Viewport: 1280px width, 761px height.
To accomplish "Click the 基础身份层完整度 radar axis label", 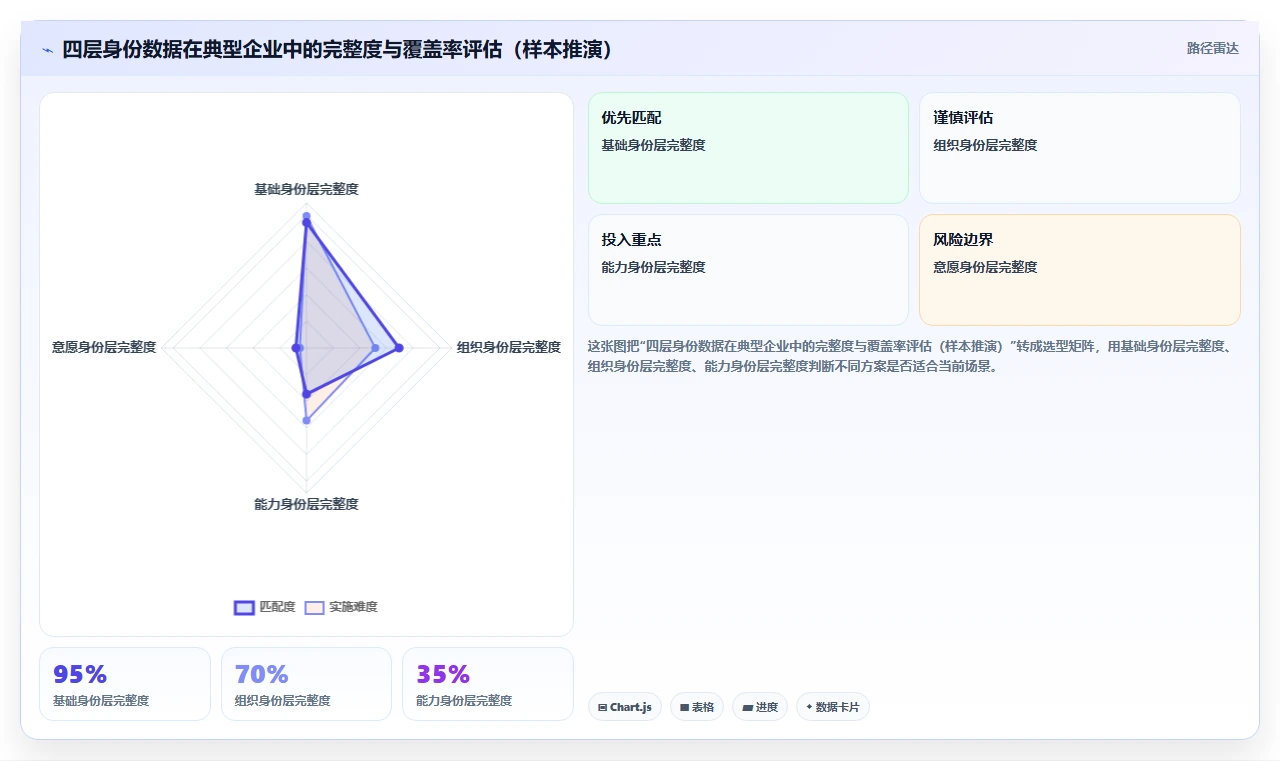I will point(306,189).
